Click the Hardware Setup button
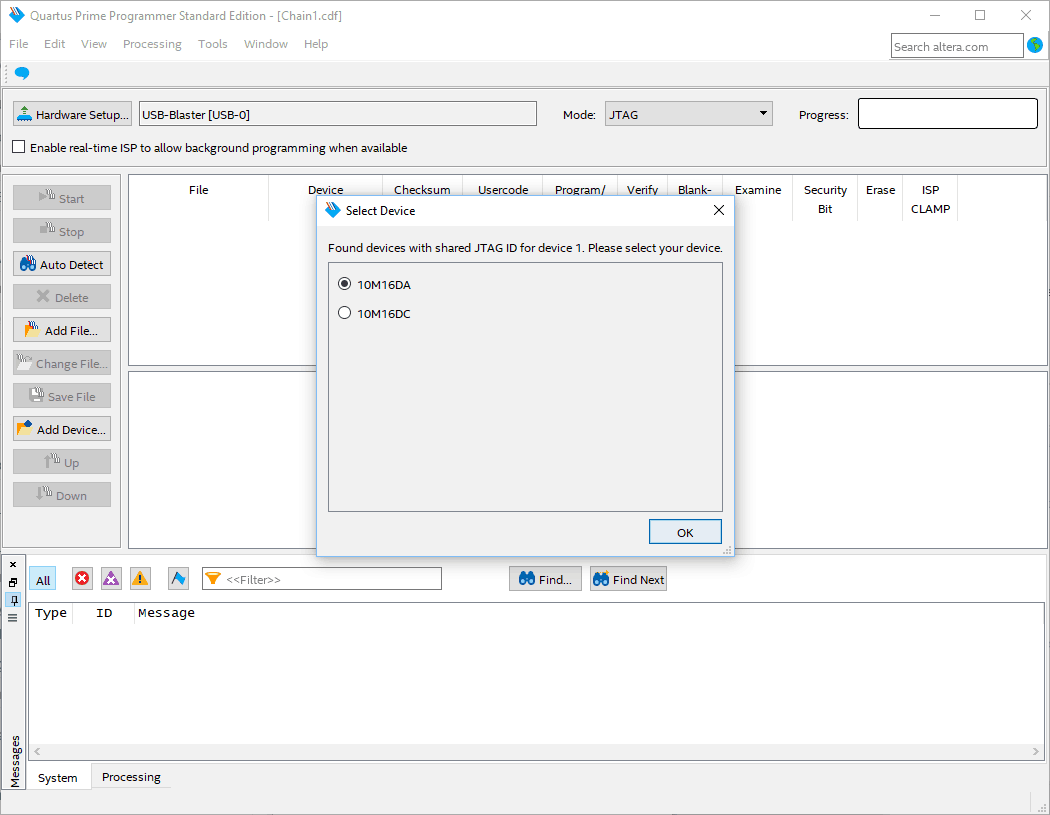Image resolution: width=1050 pixels, height=815 pixels. click(x=72, y=114)
